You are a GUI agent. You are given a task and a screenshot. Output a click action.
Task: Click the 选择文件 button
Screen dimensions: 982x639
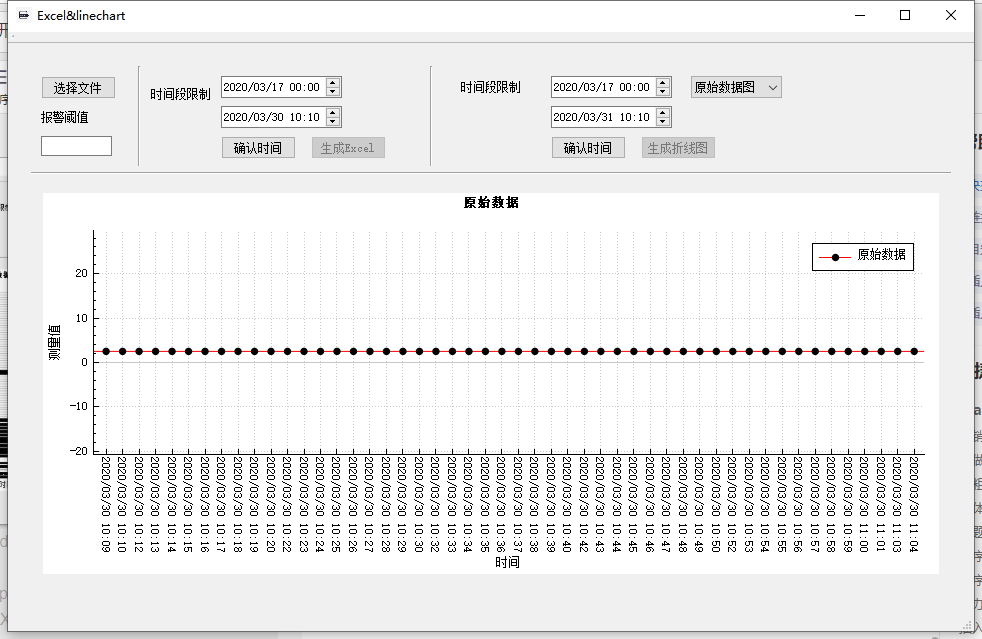tap(78, 88)
